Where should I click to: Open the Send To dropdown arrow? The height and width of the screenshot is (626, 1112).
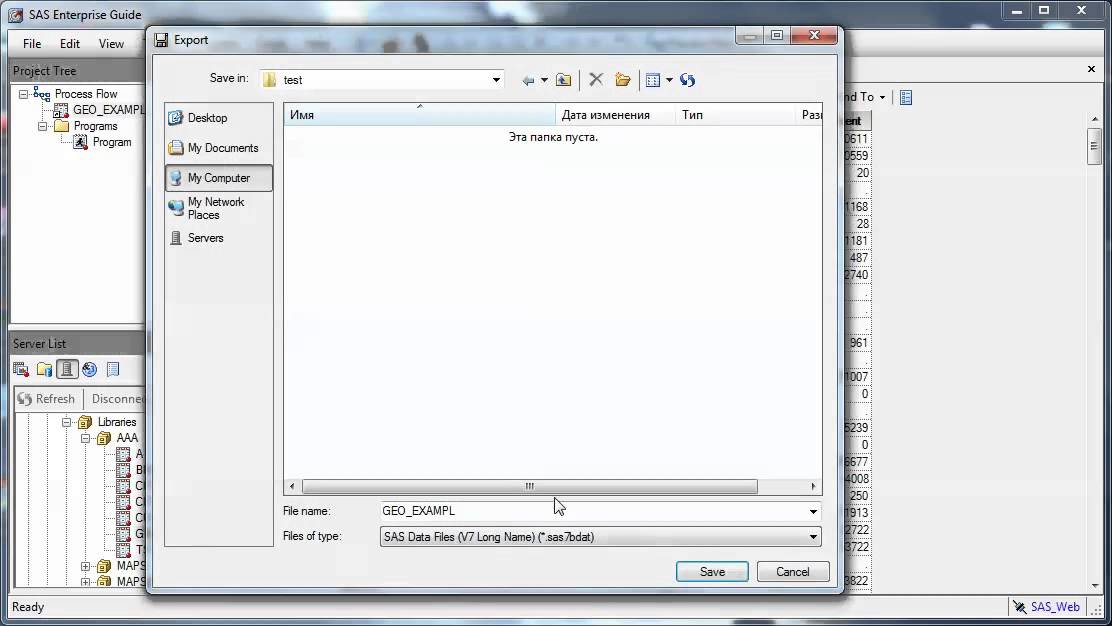click(x=882, y=97)
